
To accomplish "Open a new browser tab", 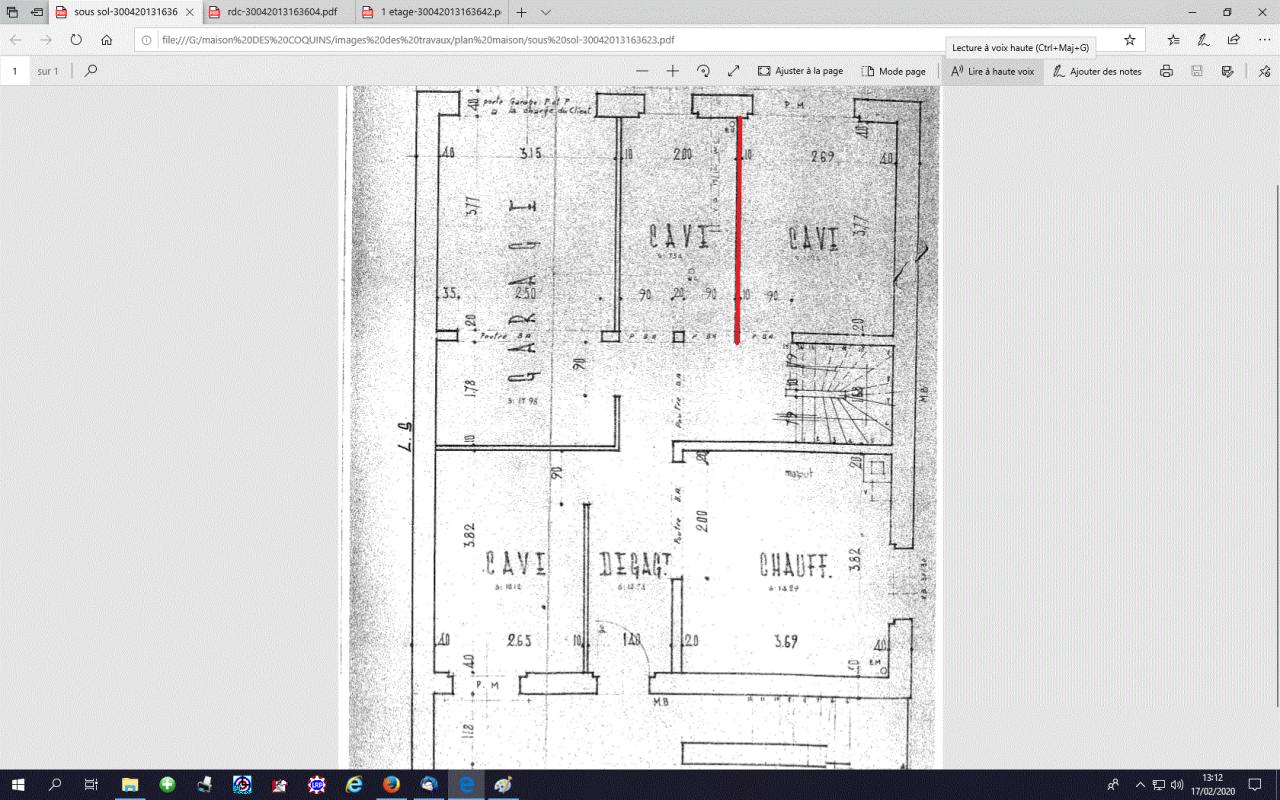I will coord(521,12).
